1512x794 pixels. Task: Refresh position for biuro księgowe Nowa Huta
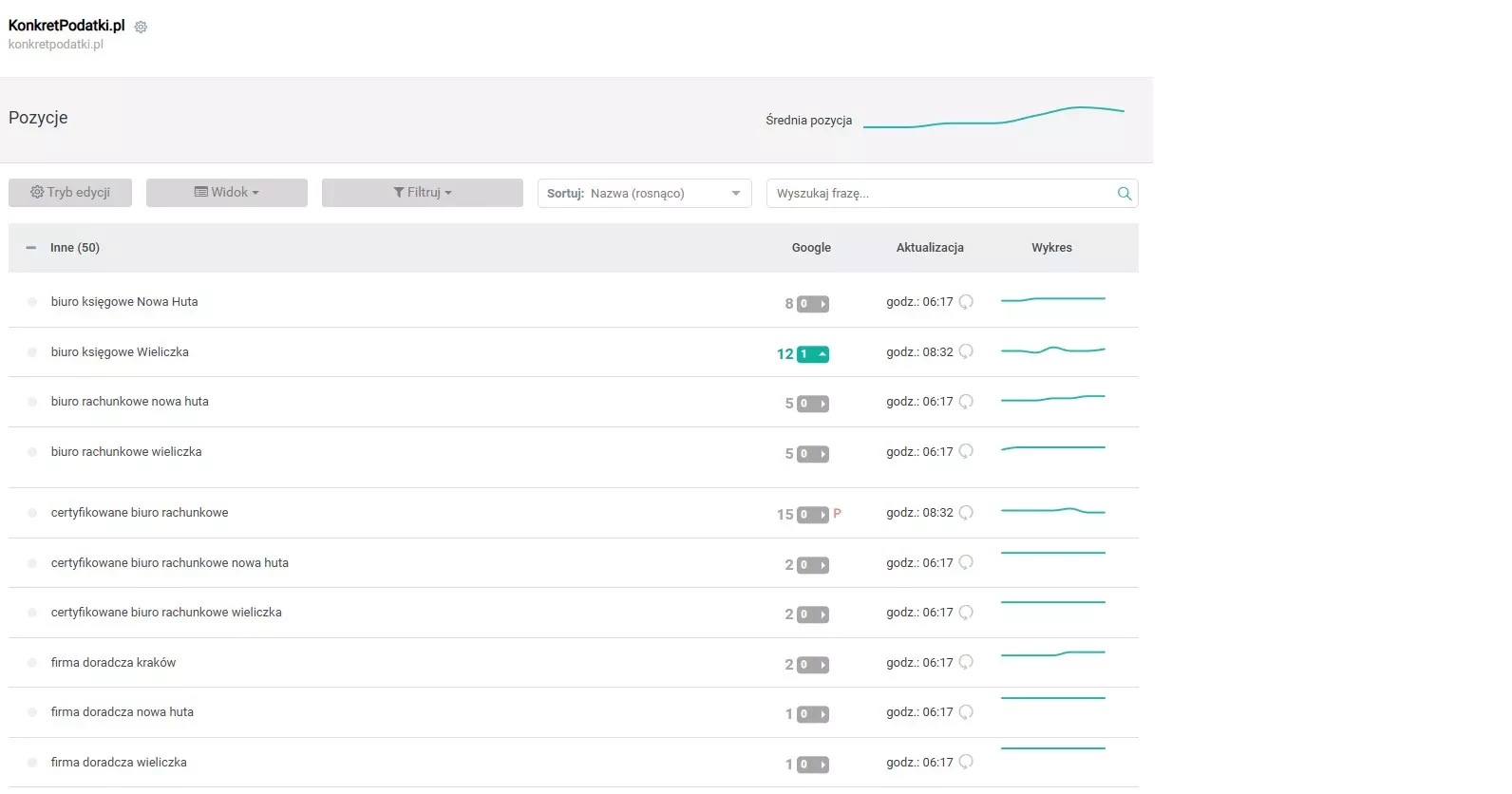(966, 302)
